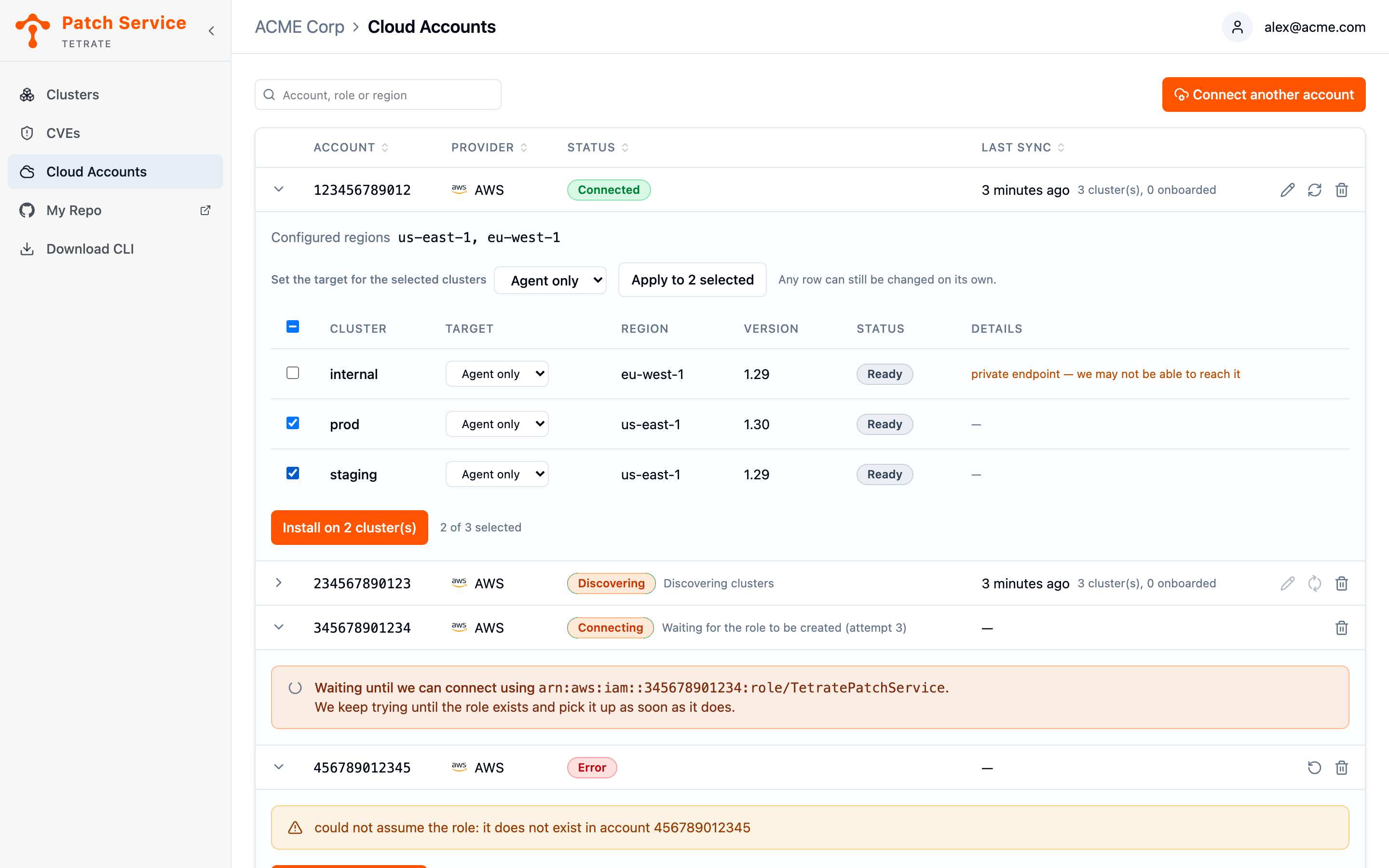Click the waiting spinner icon in banner

(x=295, y=688)
